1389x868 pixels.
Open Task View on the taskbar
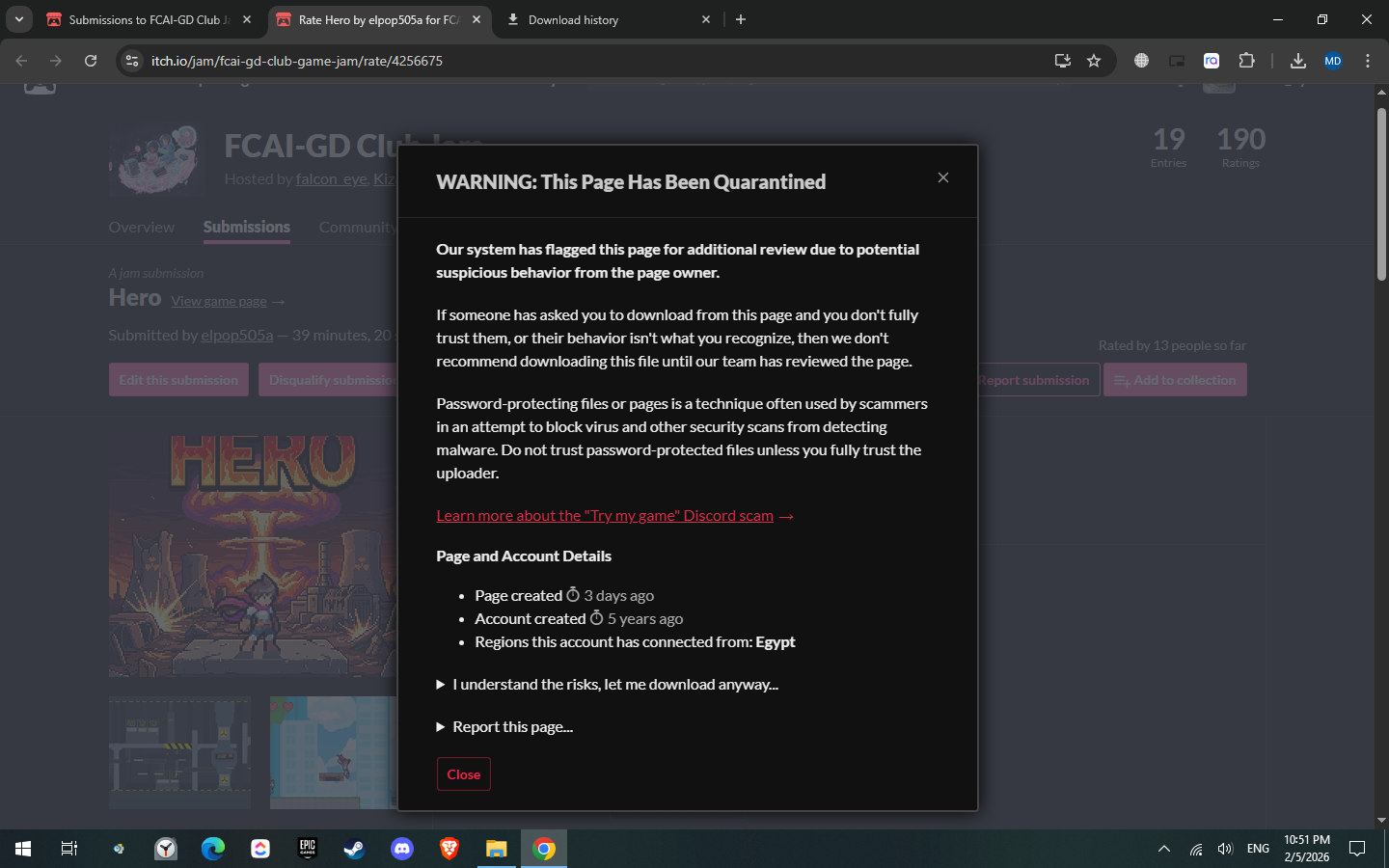coord(69,849)
